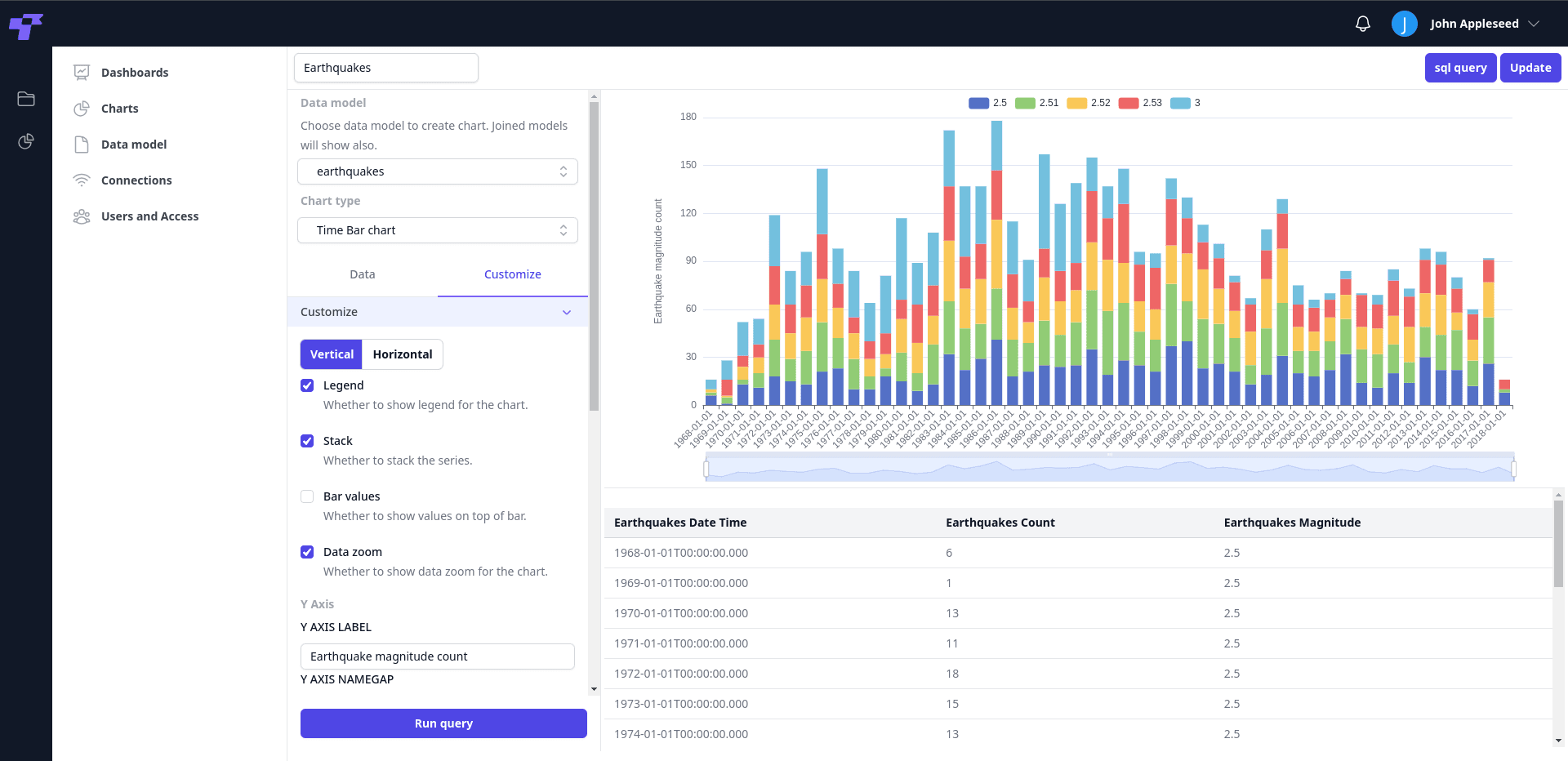1568x761 pixels.
Task: Open the folder icon in the dark sidebar
Action: tap(26, 99)
